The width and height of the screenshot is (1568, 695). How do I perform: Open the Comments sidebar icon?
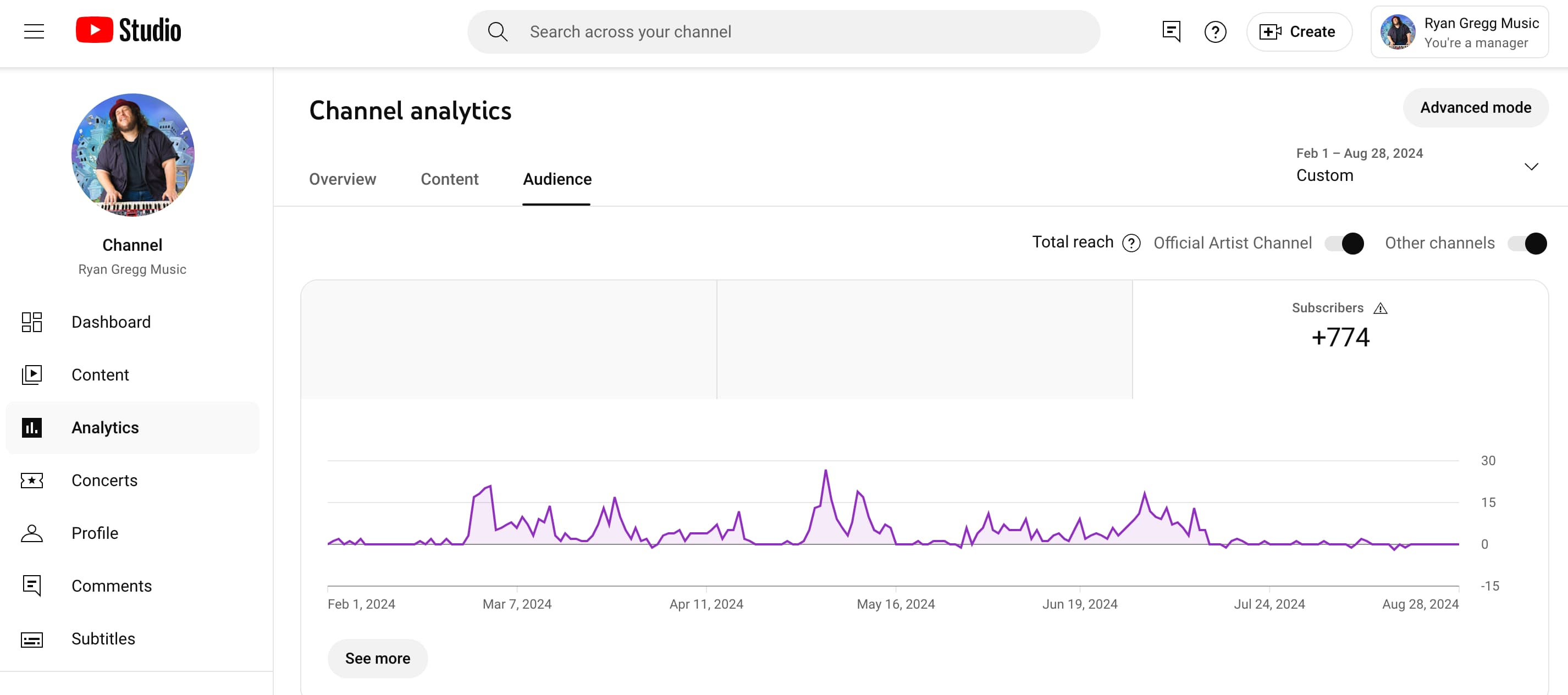(32, 586)
